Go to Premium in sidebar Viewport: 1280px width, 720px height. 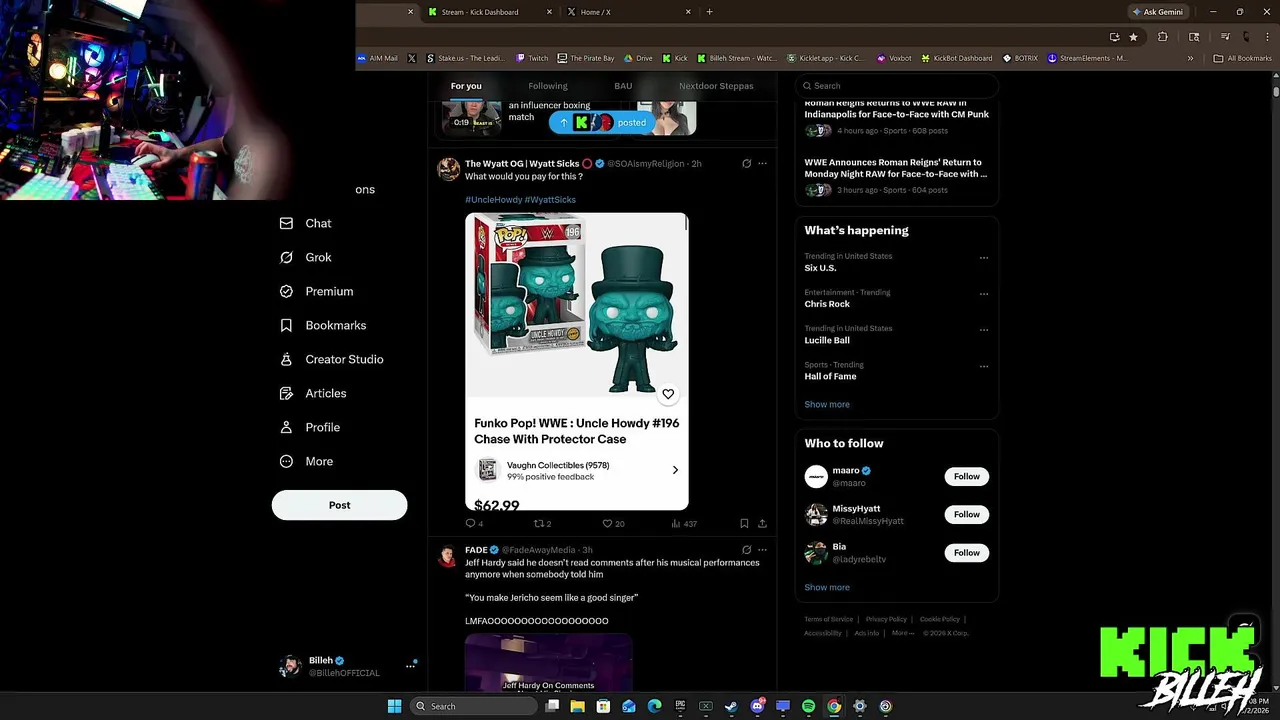click(x=316, y=291)
